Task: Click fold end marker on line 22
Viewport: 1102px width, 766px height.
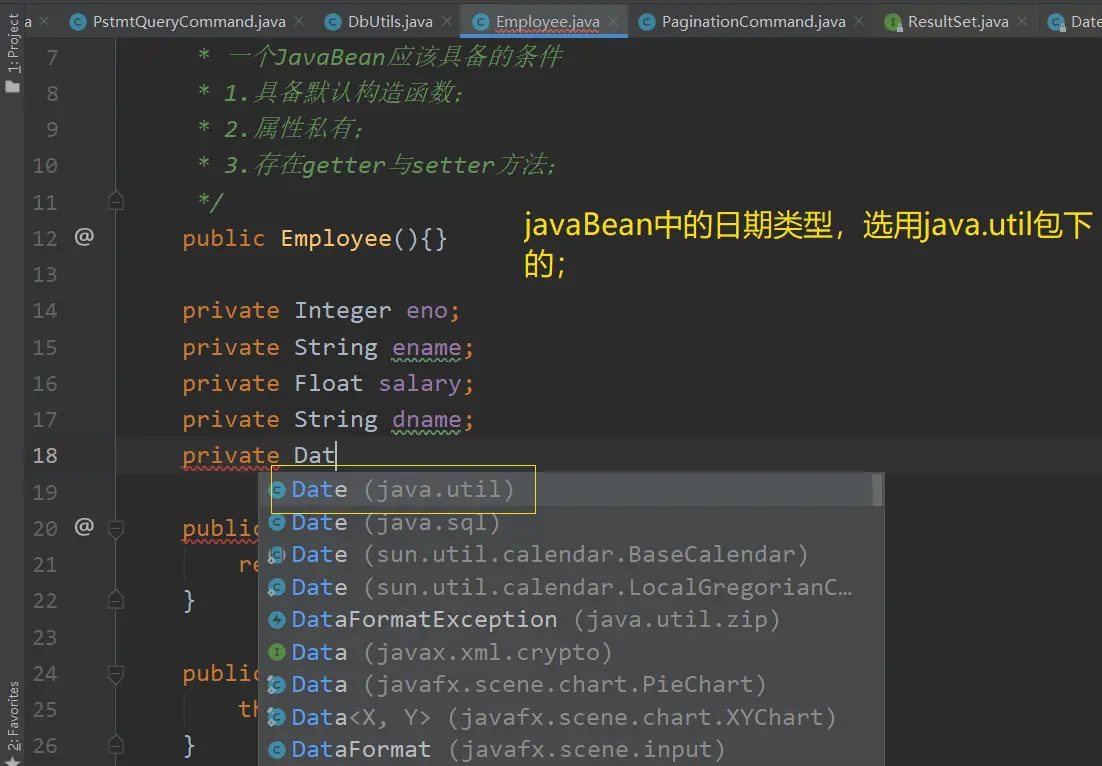Action: pos(116,600)
